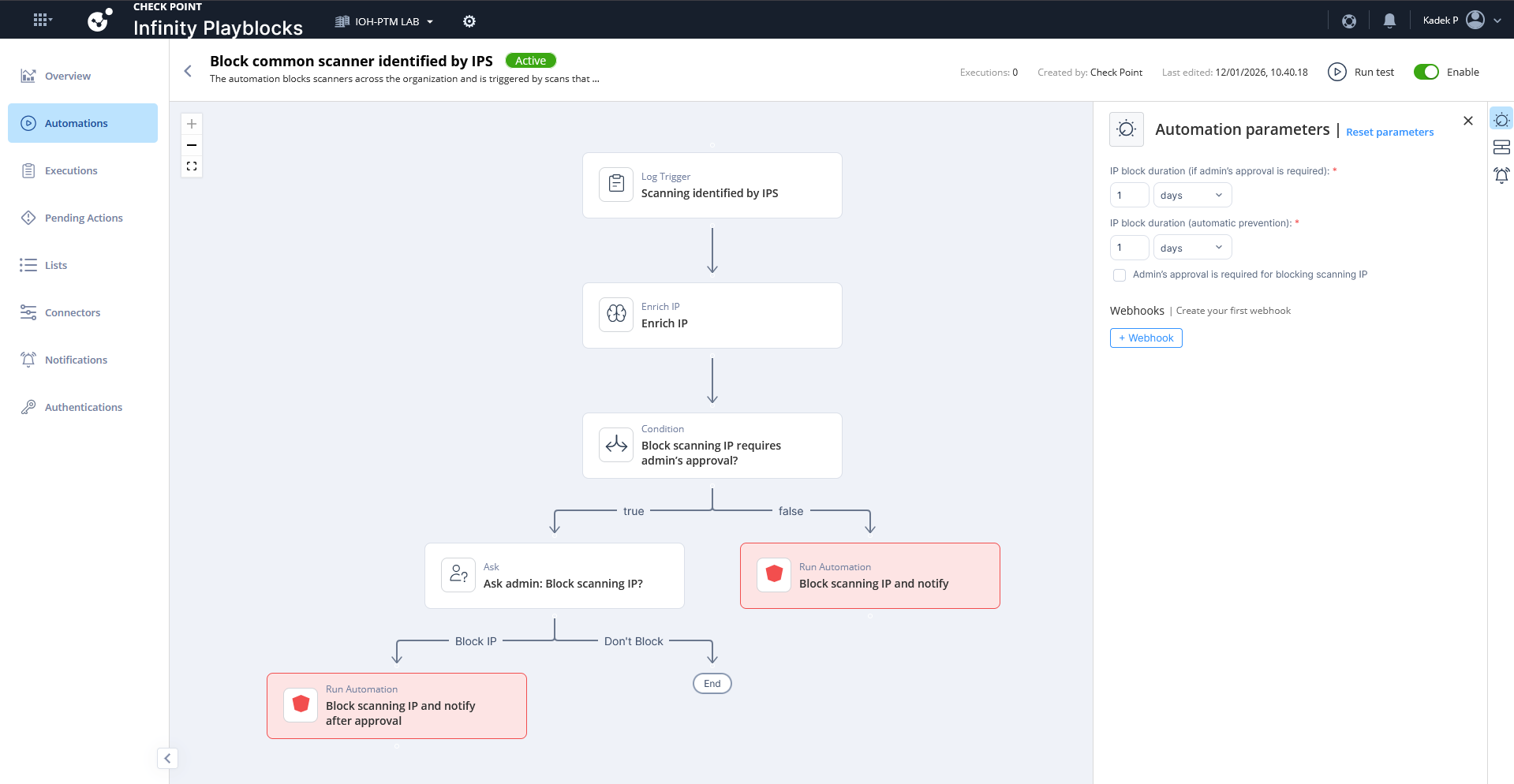This screenshot has height=784, width=1514.
Task: Open the help support icon in header
Action: 1349,21
